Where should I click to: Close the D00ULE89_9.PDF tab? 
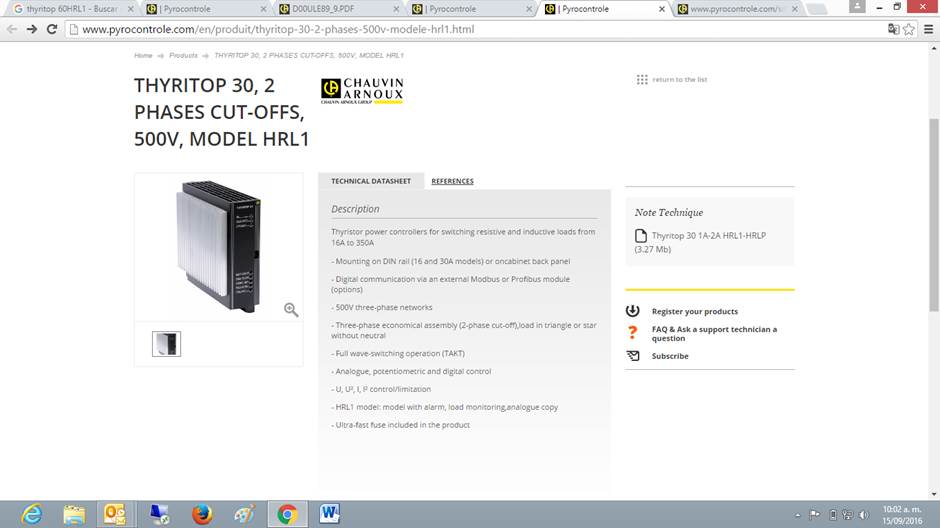(x=396, y=9)
